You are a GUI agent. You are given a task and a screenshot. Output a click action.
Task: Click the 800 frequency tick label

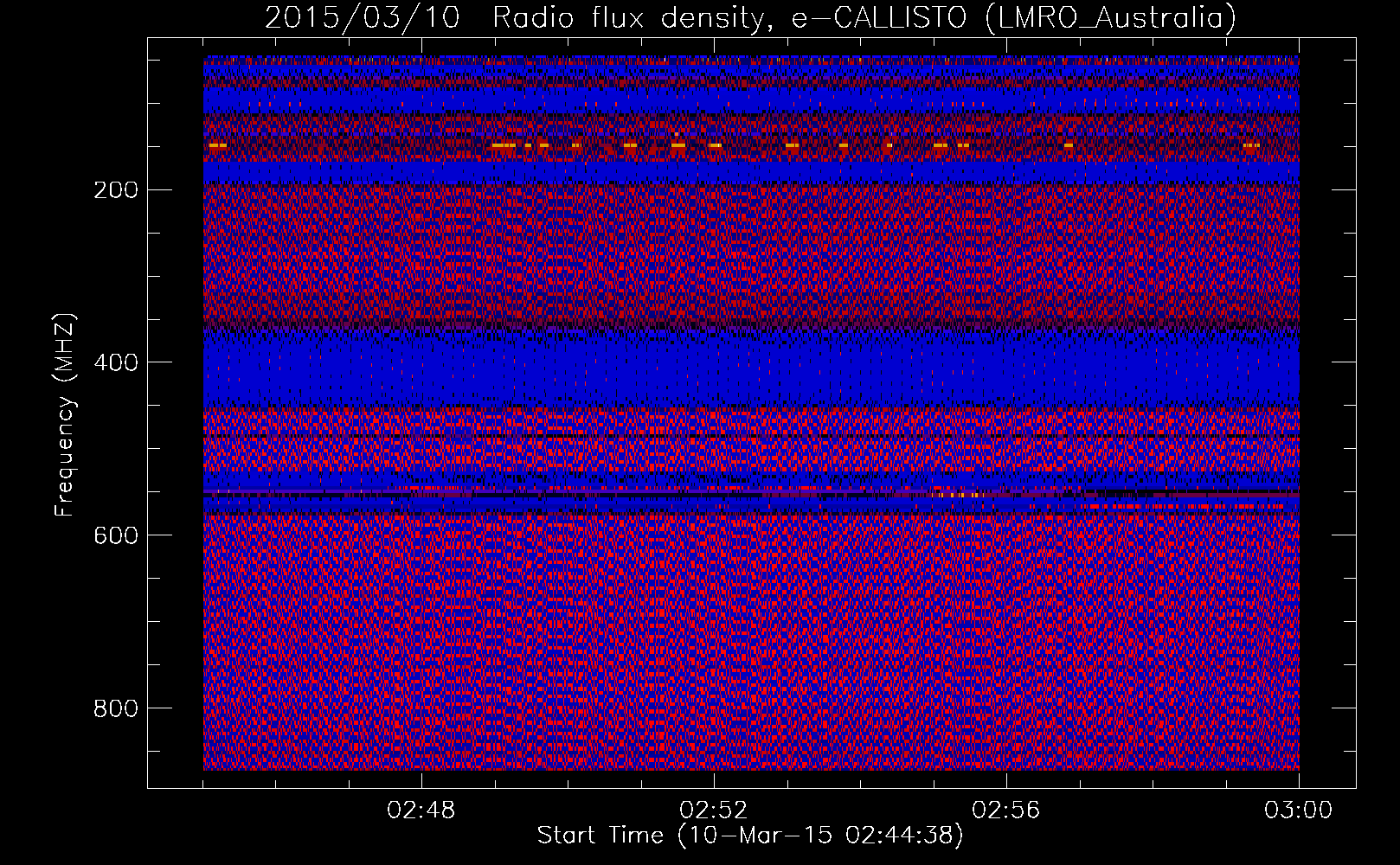tap(116, 709)
